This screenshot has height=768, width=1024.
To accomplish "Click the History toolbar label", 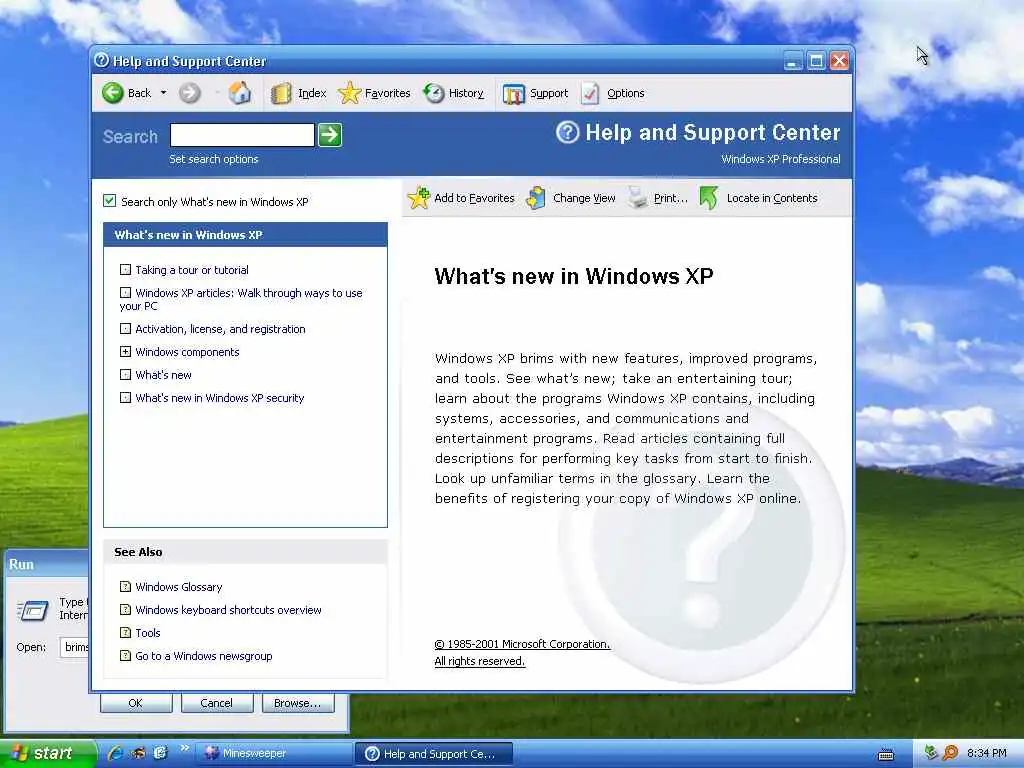I will pyautogui.click(x=466, y=93).
